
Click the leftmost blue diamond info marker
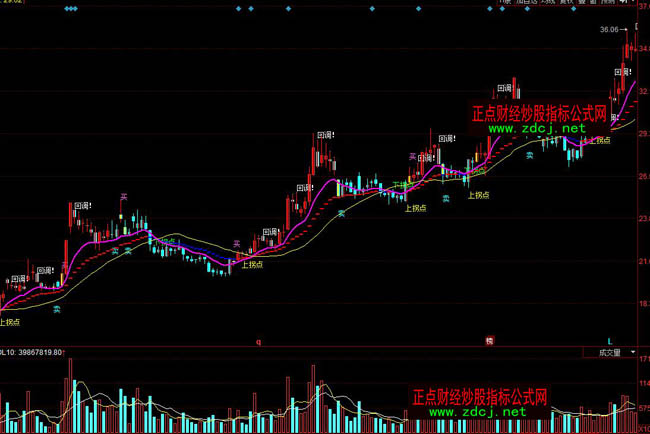65,9
